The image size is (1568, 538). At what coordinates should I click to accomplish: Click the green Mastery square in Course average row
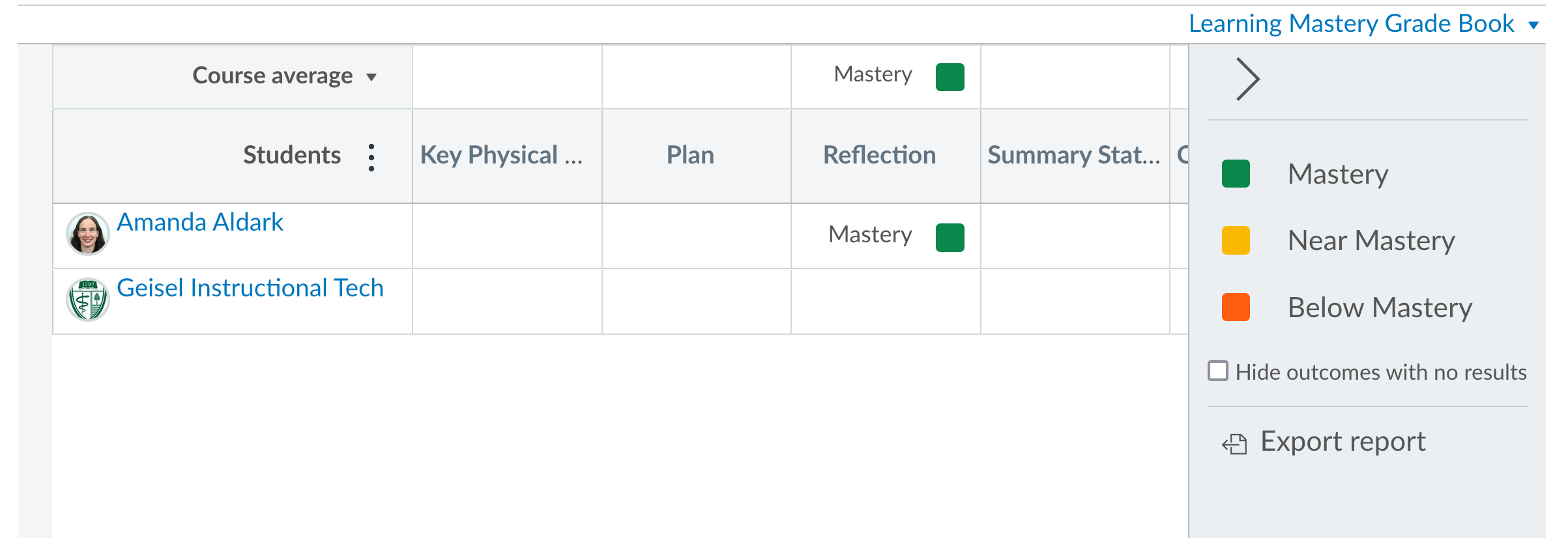coord(949,76)
